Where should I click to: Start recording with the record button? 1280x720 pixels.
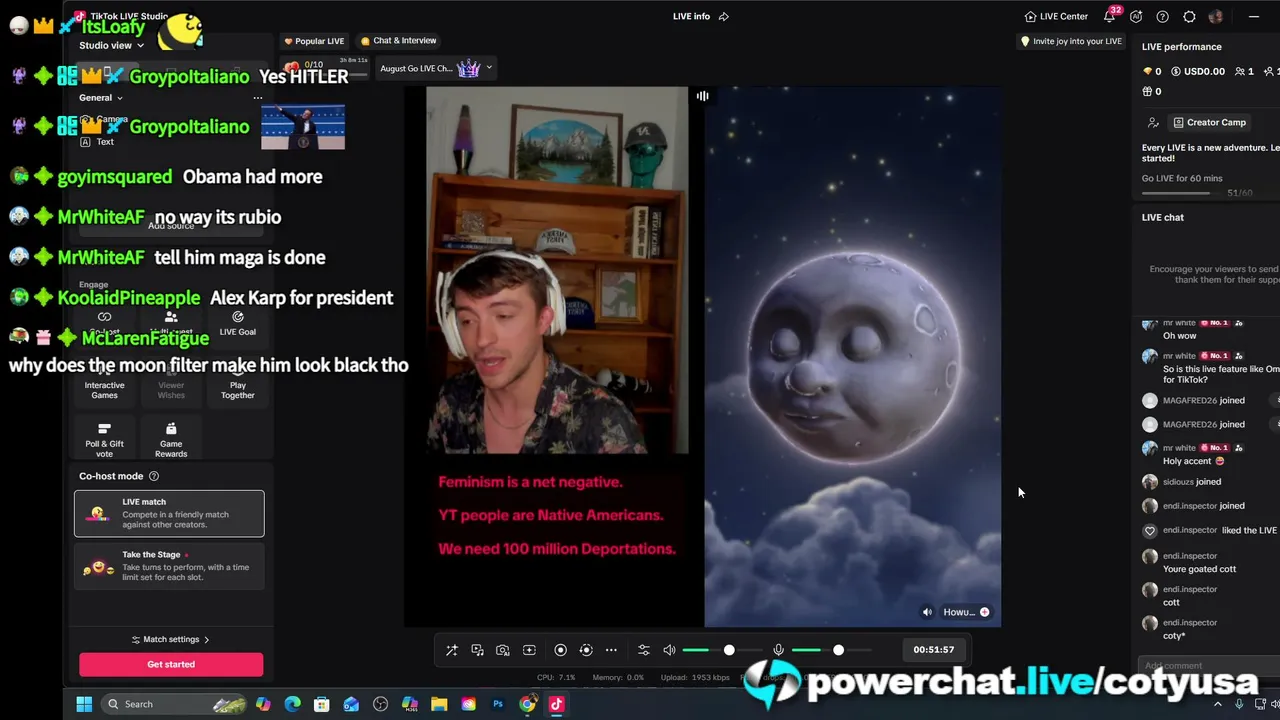click(x=560, y=650)
